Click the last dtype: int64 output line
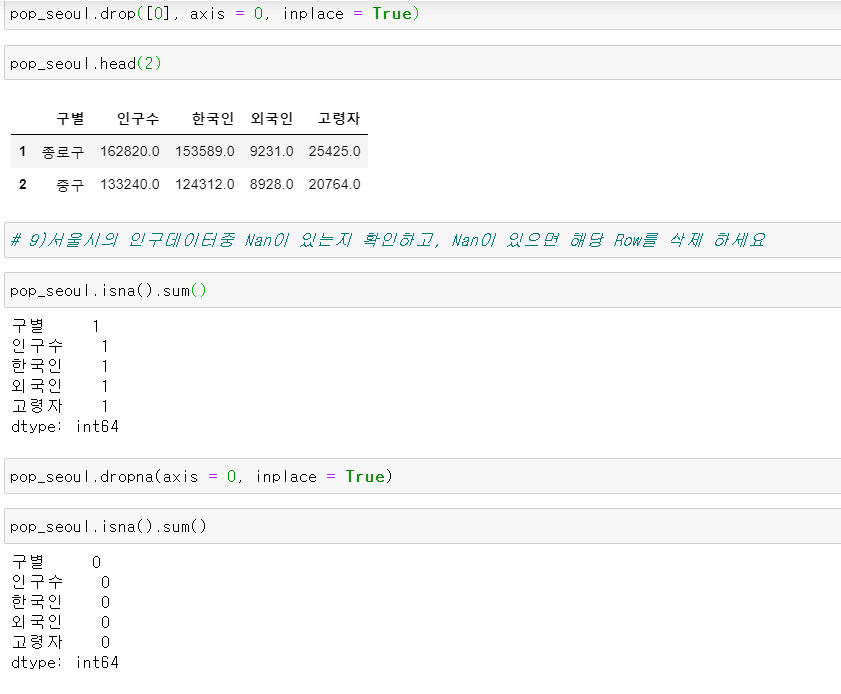This screenshot has height=694, width=841. click(x=65, y=662)
